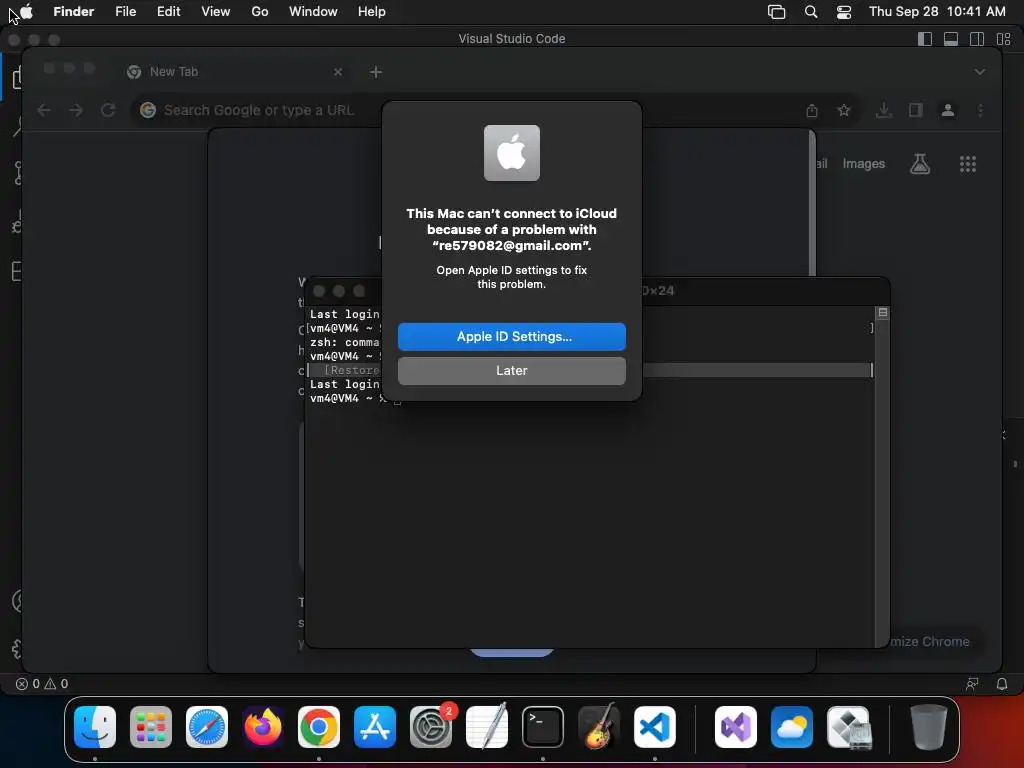1024x768 pixels.
Task: Share this page in Chrome
Action: (812, 110)
